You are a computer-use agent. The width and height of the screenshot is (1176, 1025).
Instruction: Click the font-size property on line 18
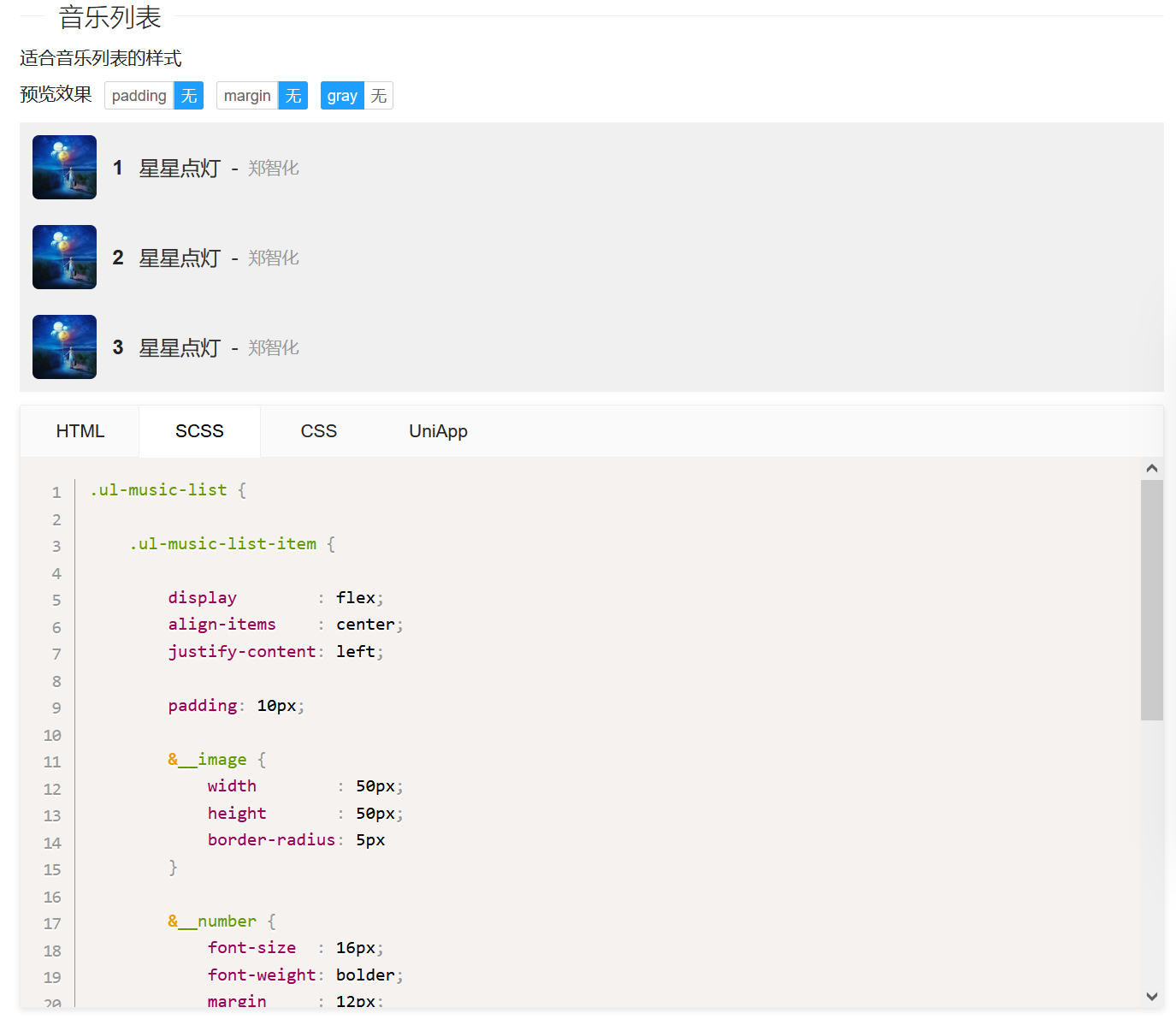click(252, 948)
